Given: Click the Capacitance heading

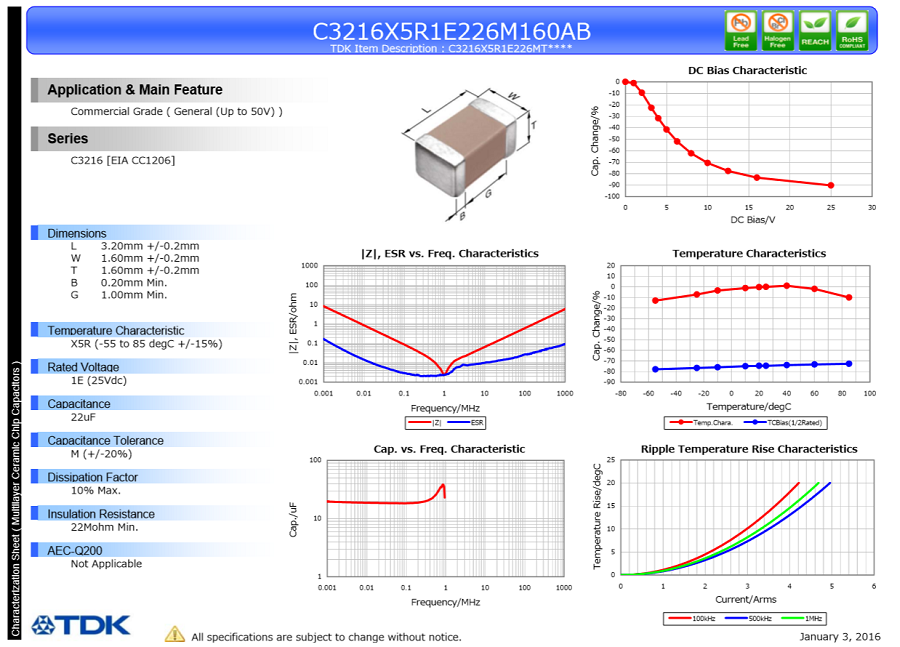Looking at the screenshot, I should (x=79, y=404).
